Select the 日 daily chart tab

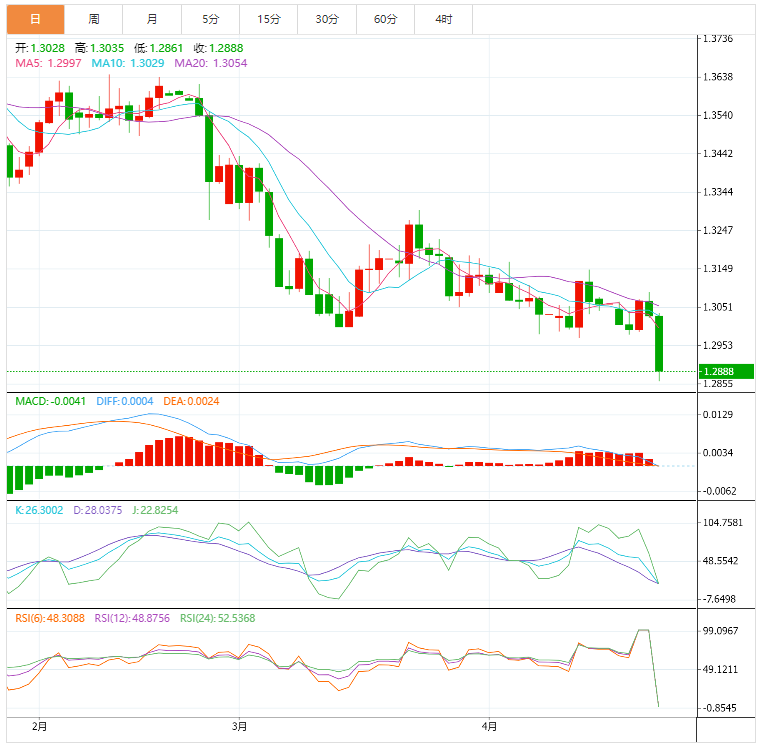[36, 19]
